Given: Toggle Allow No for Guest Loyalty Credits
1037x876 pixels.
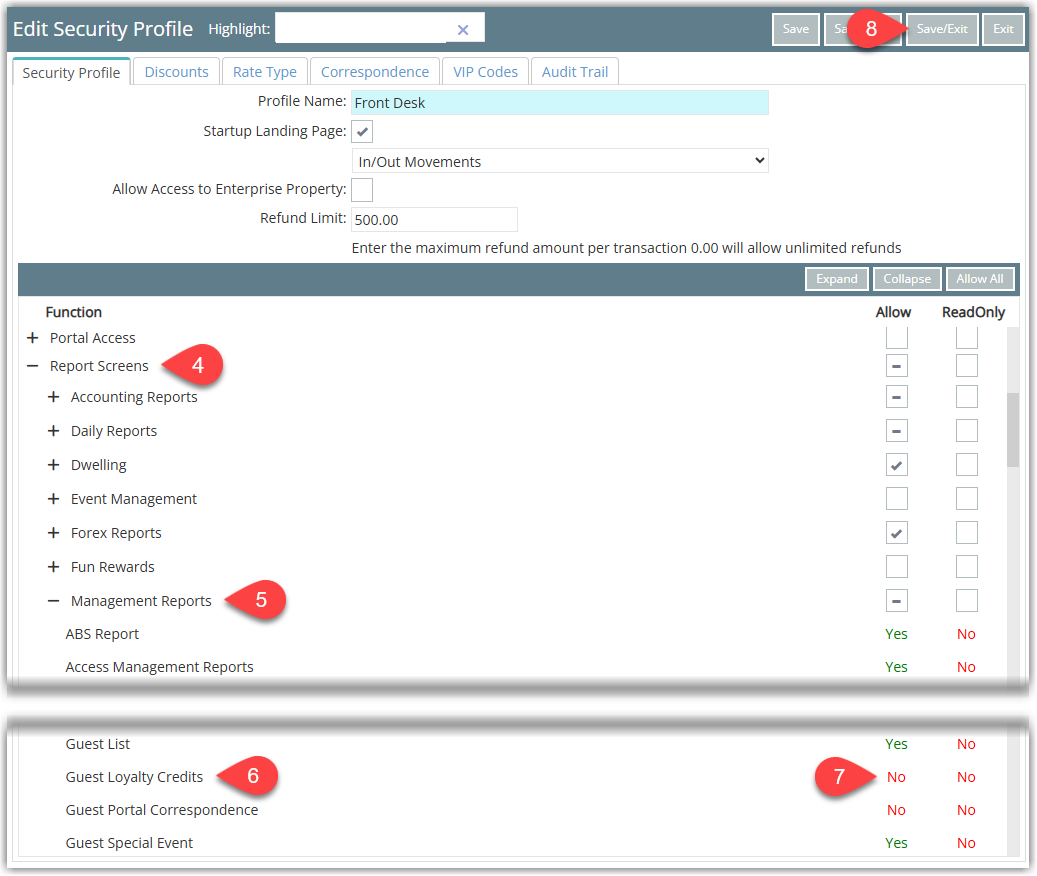Looking at the screenshot, I should click(896, 777).
